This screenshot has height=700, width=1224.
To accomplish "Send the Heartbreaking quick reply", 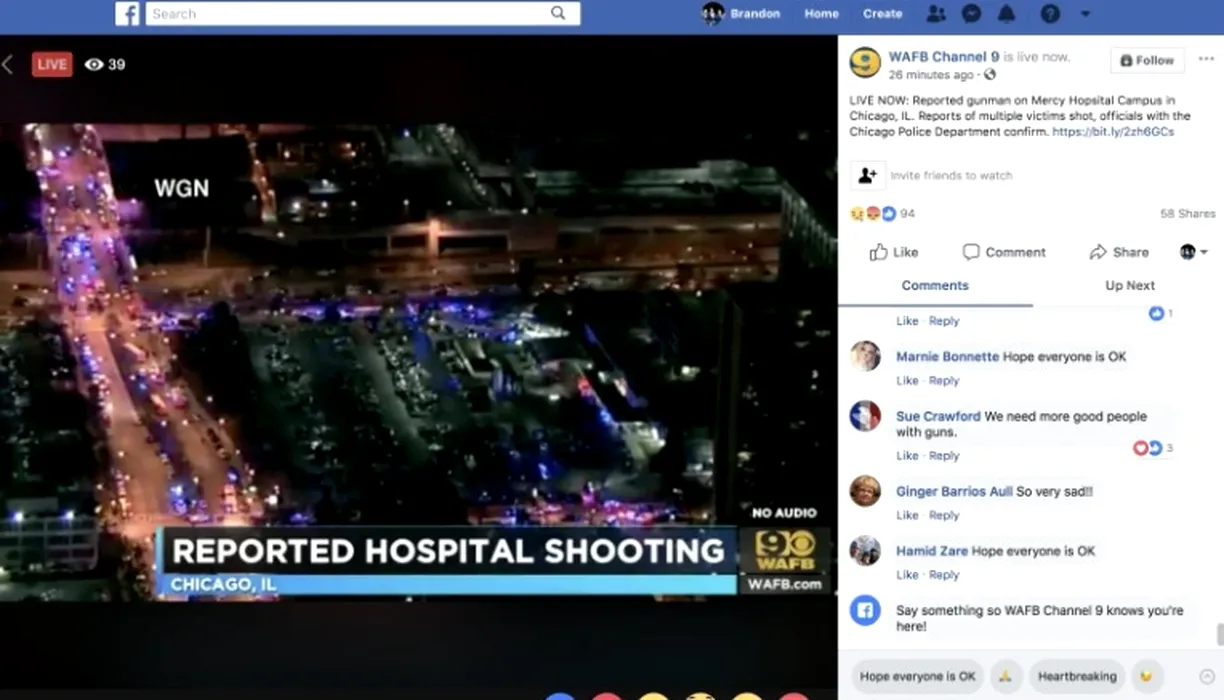I will pos(1077,677).
